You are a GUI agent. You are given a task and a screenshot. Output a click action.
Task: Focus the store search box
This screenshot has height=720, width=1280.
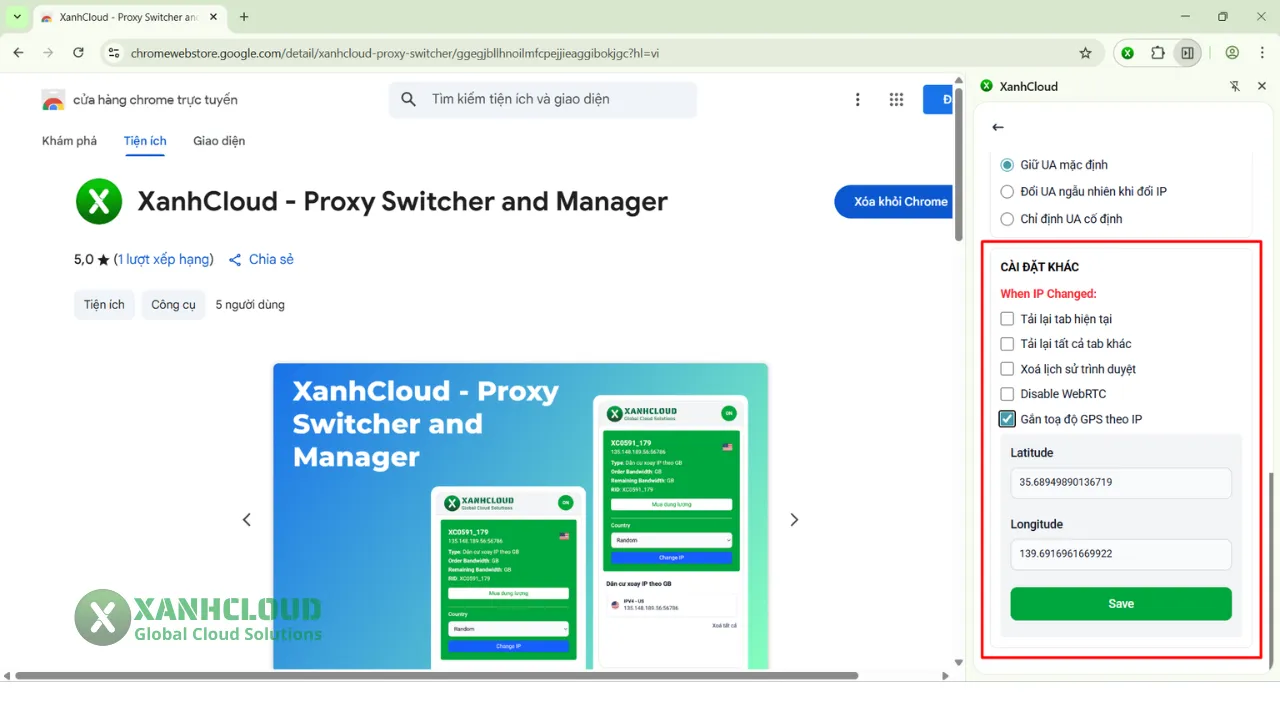(x=543, y=99)
